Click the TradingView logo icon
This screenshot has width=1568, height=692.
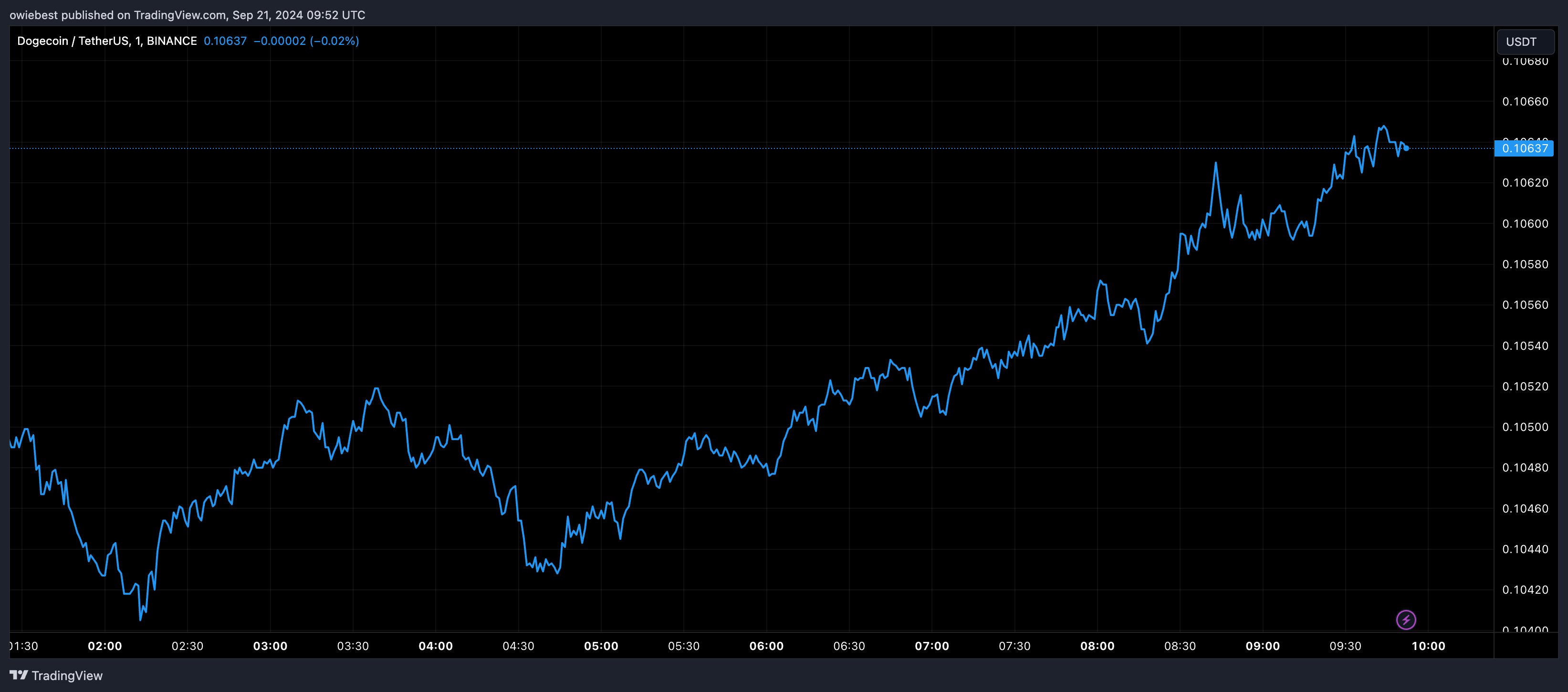click(18, 675)
